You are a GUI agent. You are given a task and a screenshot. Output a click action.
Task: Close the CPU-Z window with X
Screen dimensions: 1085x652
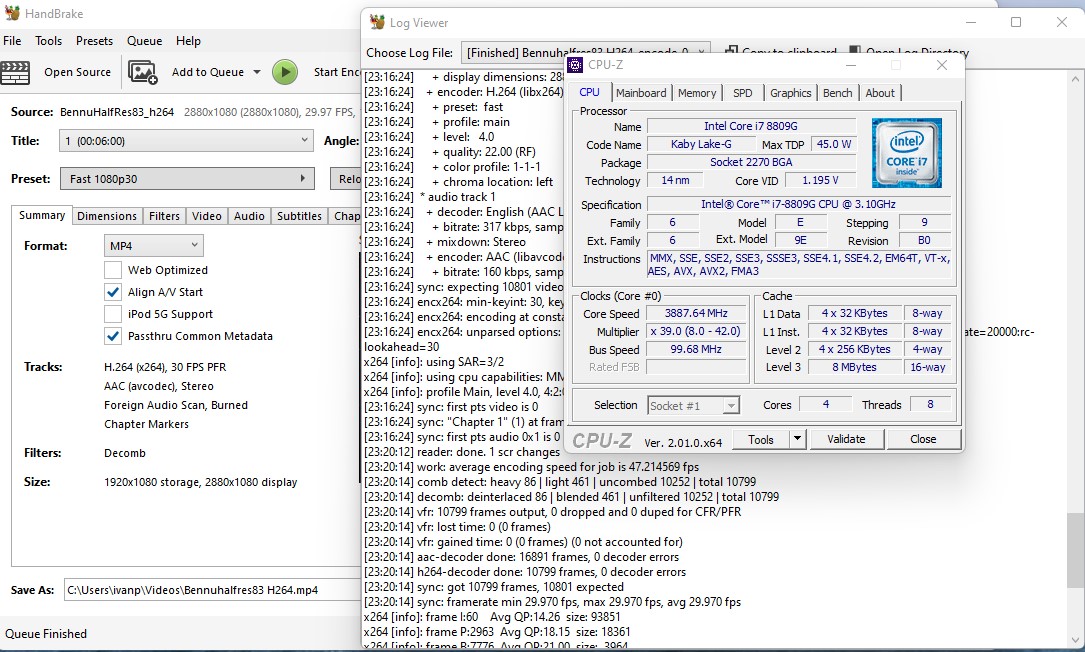(x=942, y=65)
